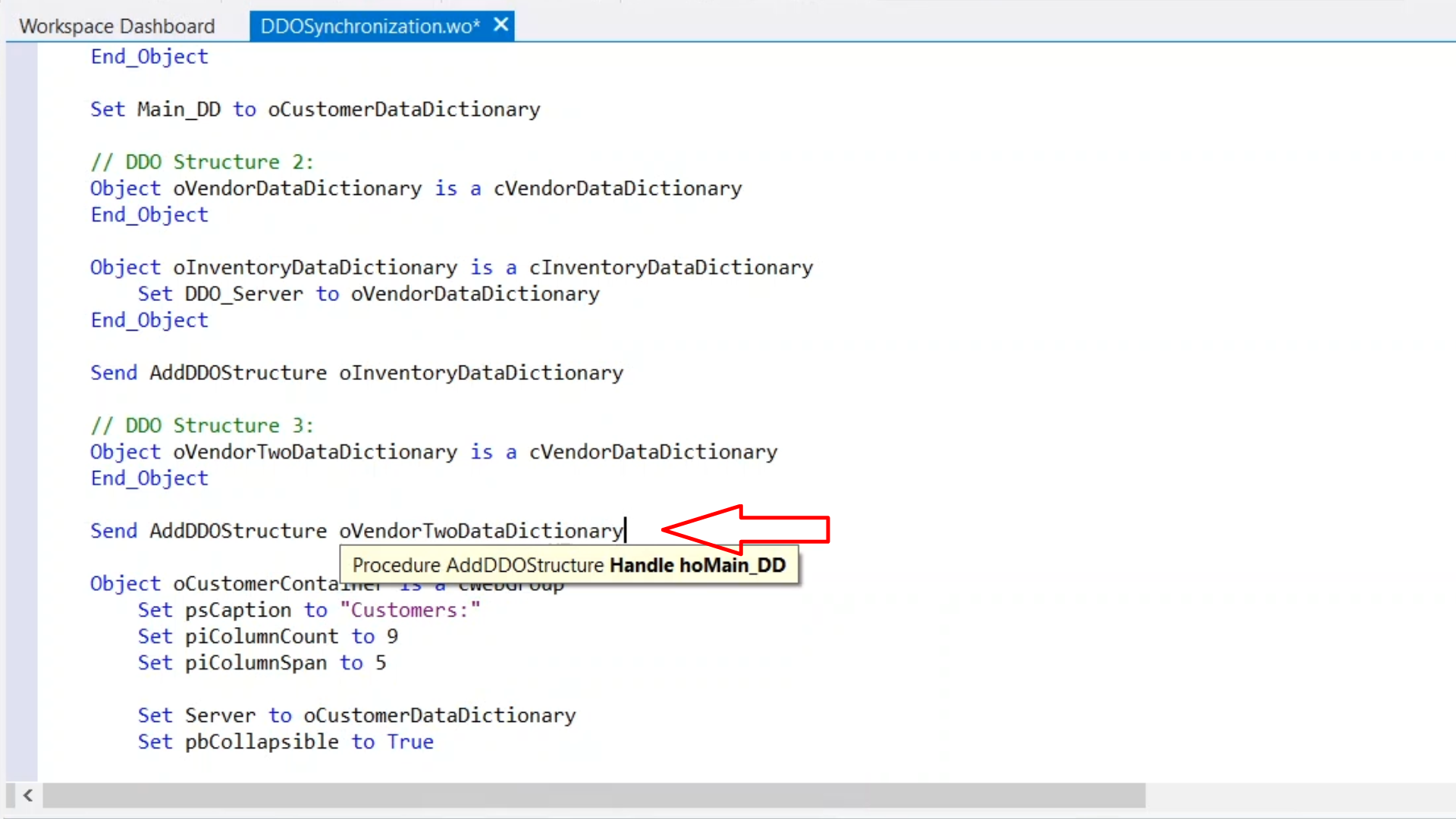Place cursor after oVendorTwoDataDictionary in Send line

tap(625, 531)
